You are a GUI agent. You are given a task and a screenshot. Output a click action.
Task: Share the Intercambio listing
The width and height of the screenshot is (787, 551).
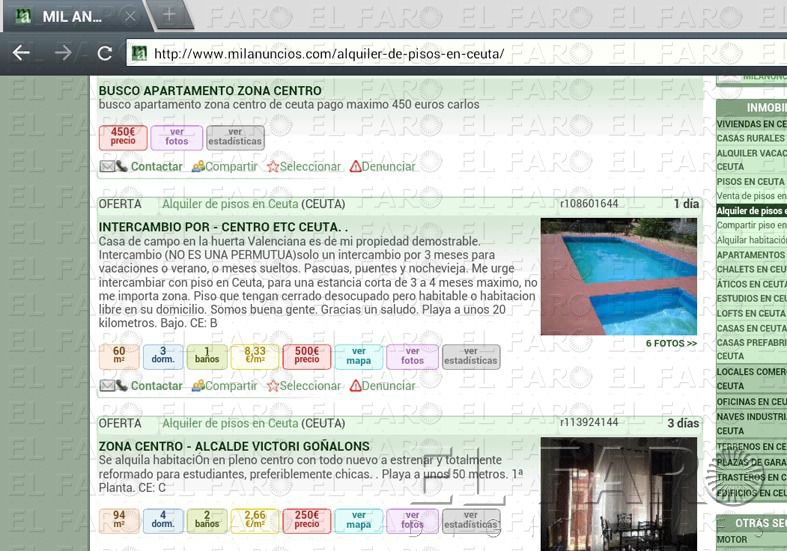pos(224,386)
